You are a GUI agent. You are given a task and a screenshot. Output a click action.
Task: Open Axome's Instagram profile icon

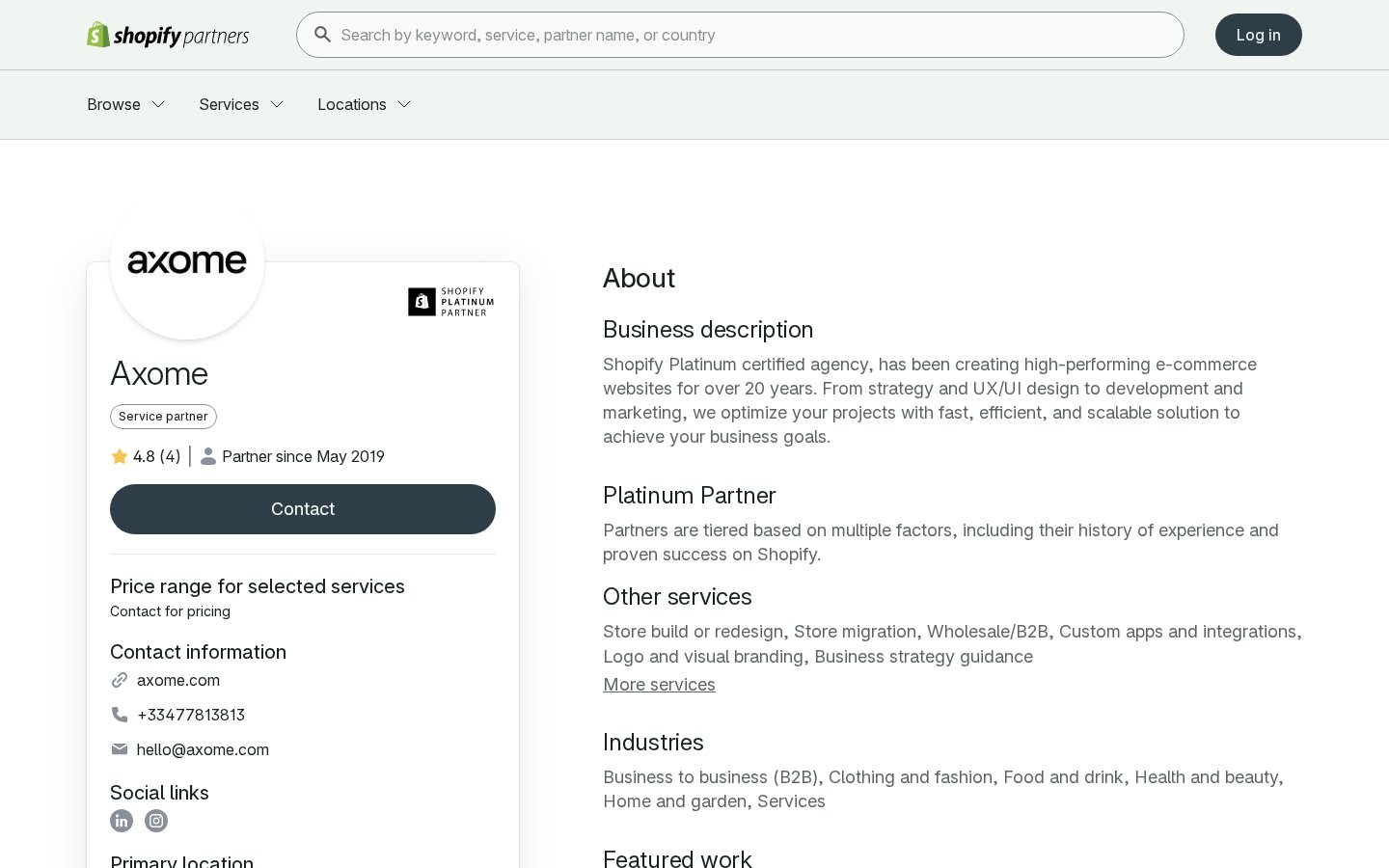point(156,821)
